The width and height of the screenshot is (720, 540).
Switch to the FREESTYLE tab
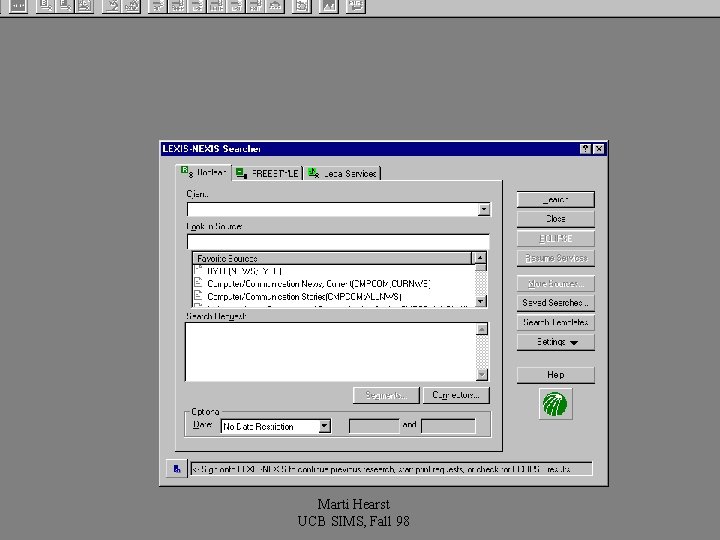coord(267,173)
